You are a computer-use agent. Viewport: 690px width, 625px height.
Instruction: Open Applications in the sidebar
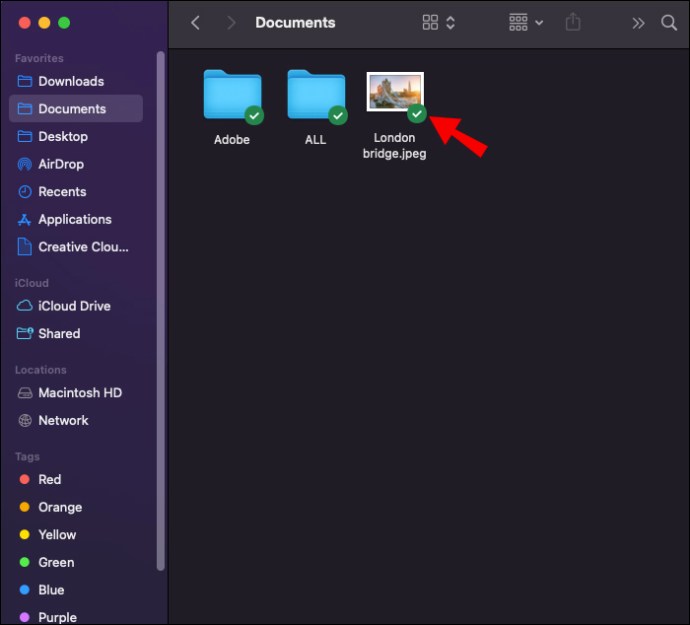pos(75,219)
